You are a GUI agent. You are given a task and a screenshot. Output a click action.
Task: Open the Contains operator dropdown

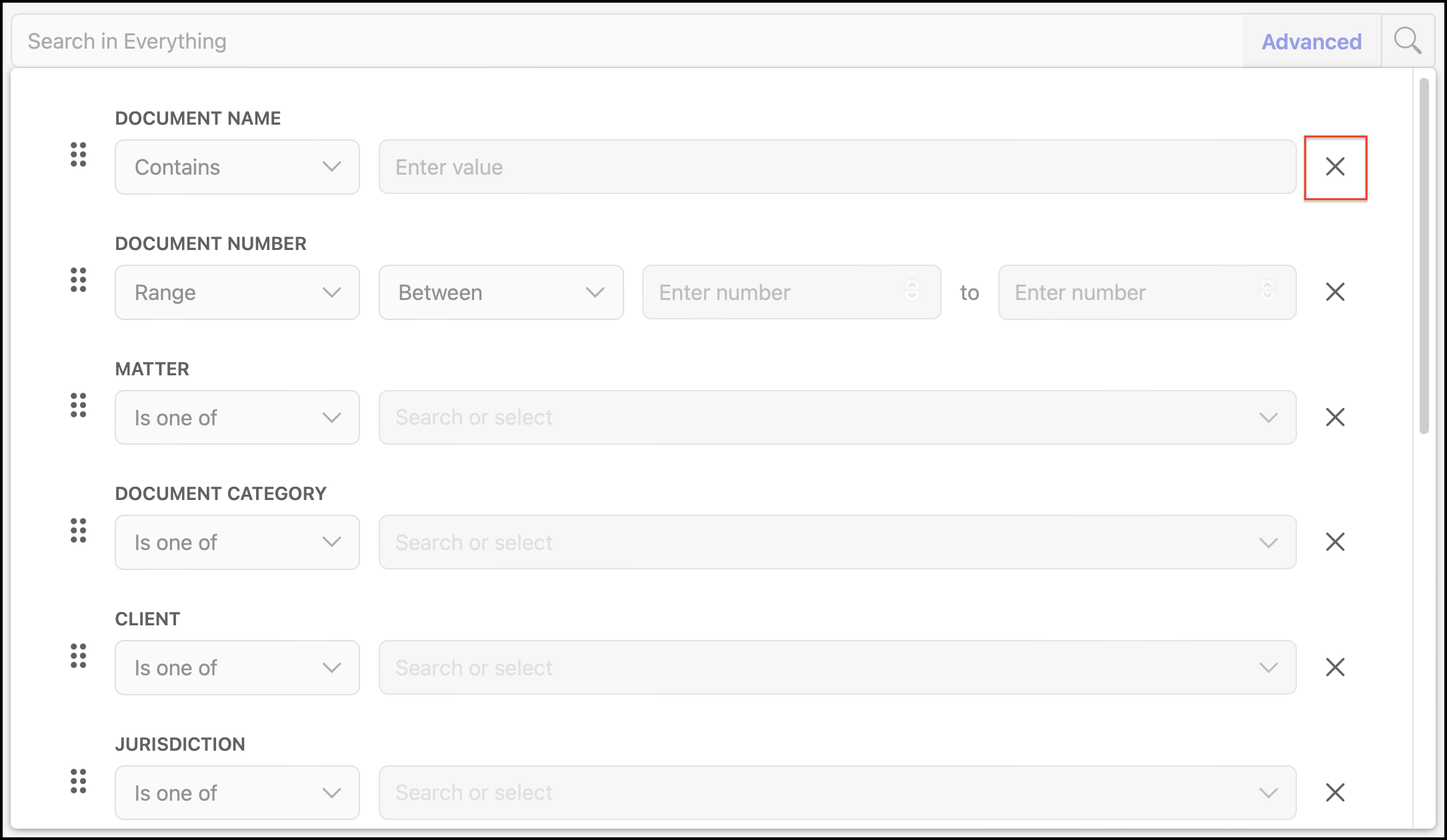(237, 167)
